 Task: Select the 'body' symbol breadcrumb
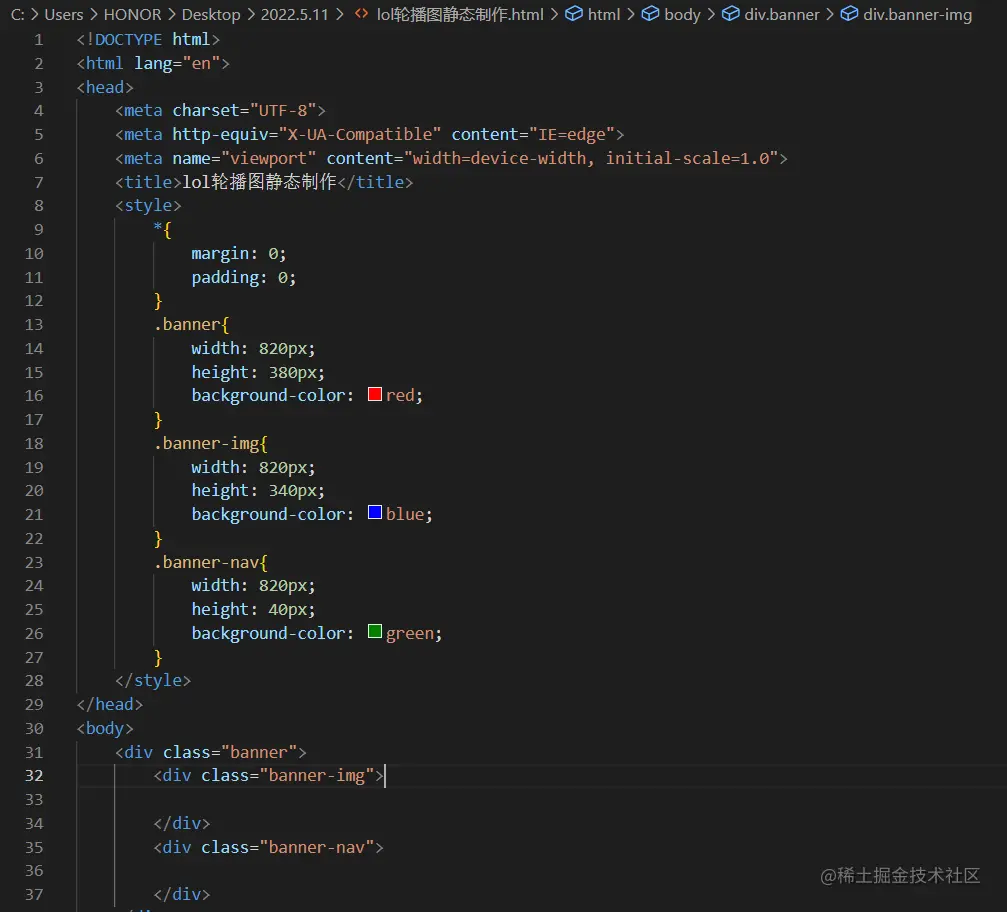pyautogui.click(x=682, y=14)
